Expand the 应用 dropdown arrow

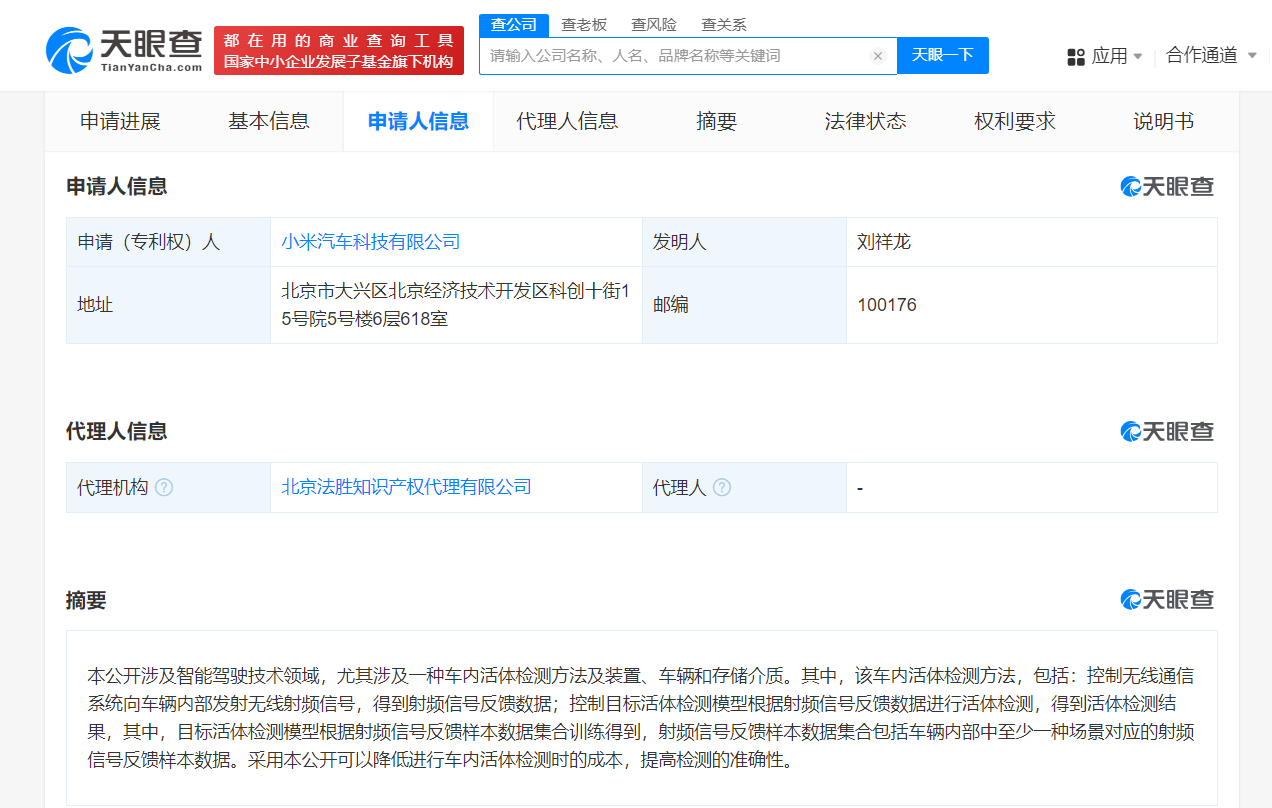click(x=1138, y=57)
